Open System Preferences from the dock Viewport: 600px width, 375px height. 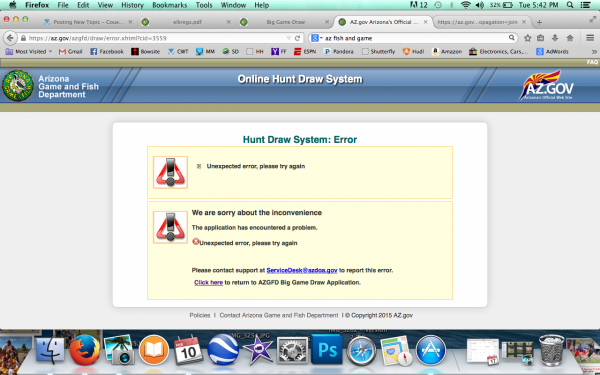pyautogui.click(x=292, y=350)
